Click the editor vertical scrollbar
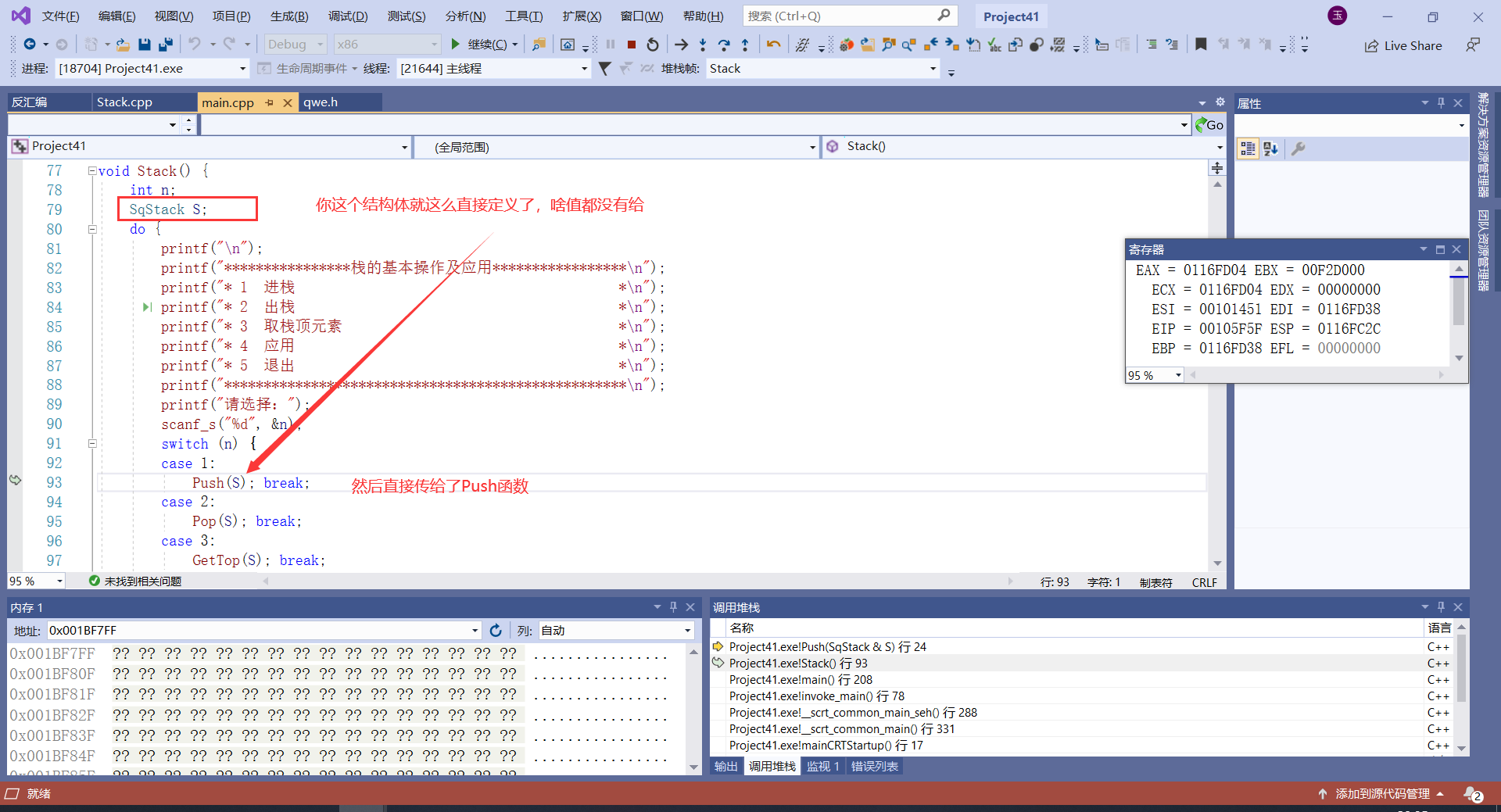 click(x=1217, y=374)
